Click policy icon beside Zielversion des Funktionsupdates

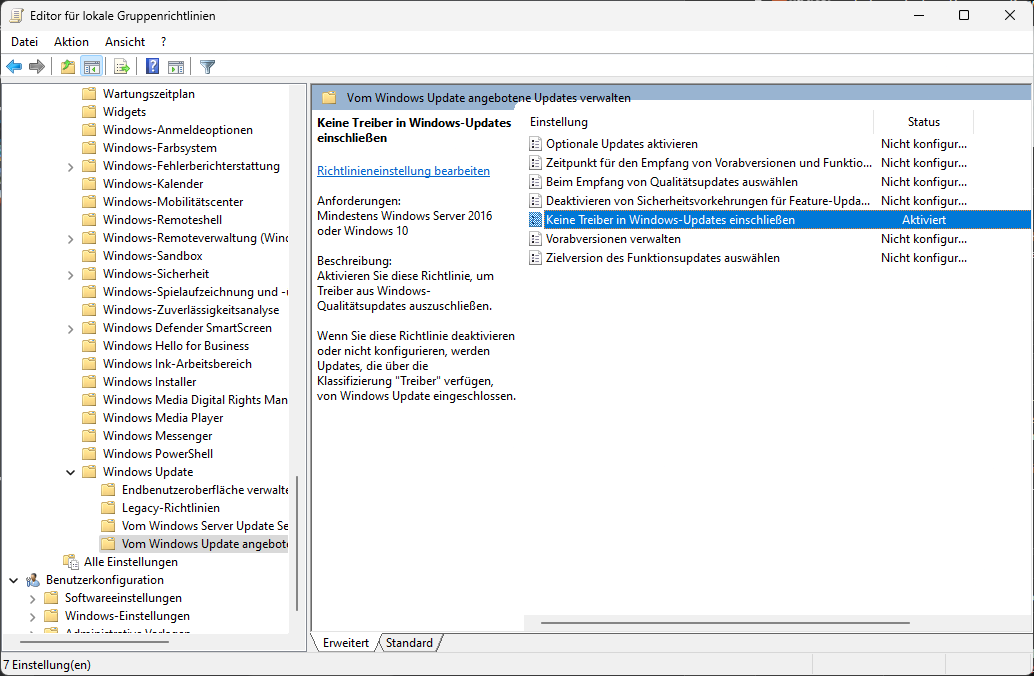click(x=535, y=259)
